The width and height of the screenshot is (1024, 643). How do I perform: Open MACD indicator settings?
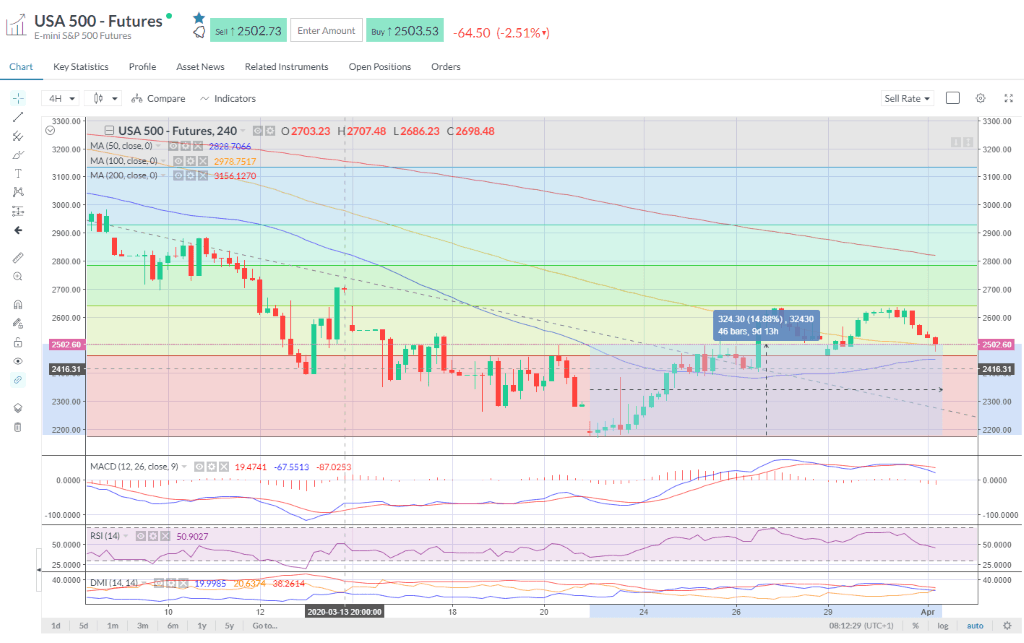point(212,467)
